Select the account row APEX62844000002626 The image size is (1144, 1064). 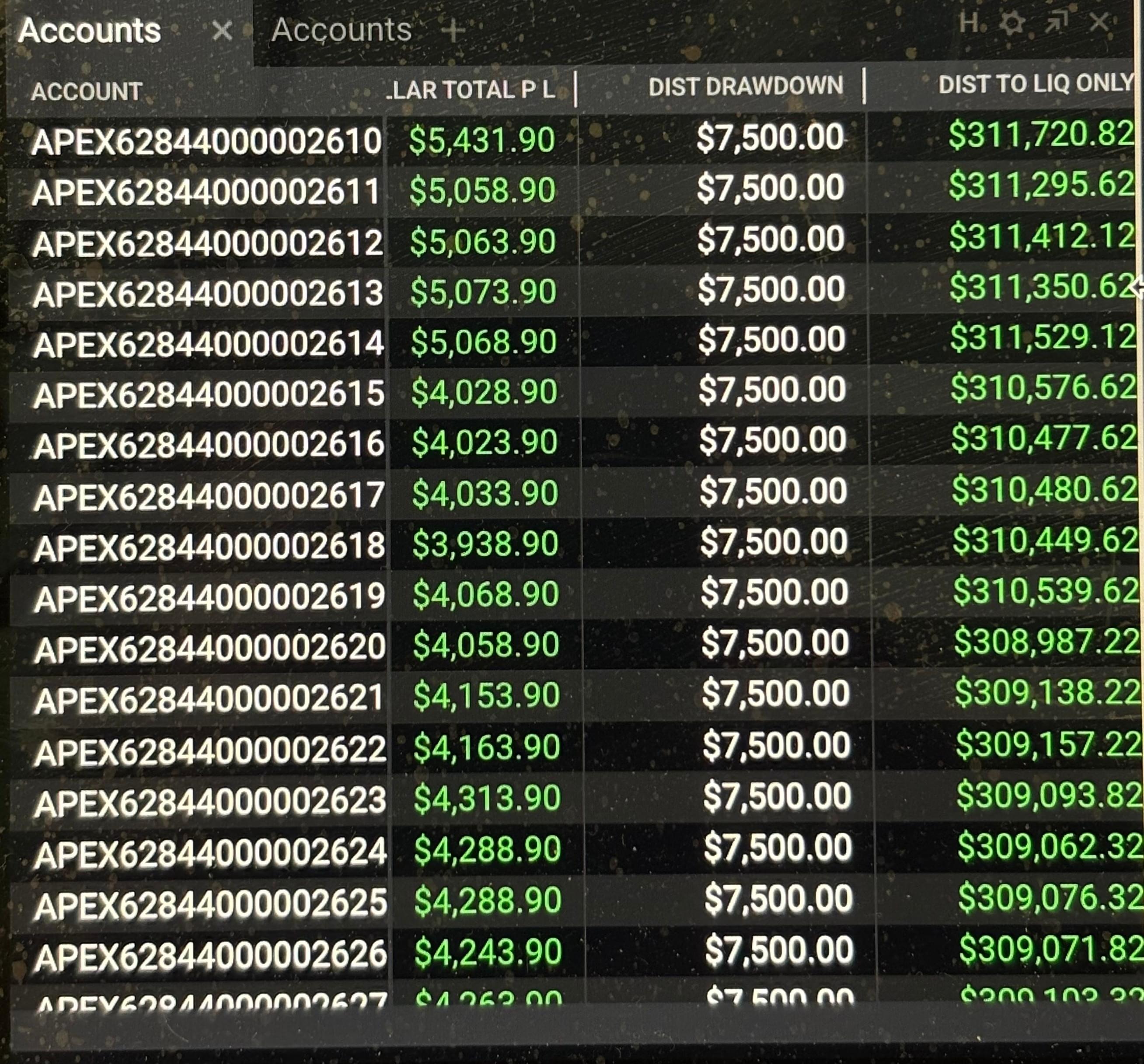point(211,953)
